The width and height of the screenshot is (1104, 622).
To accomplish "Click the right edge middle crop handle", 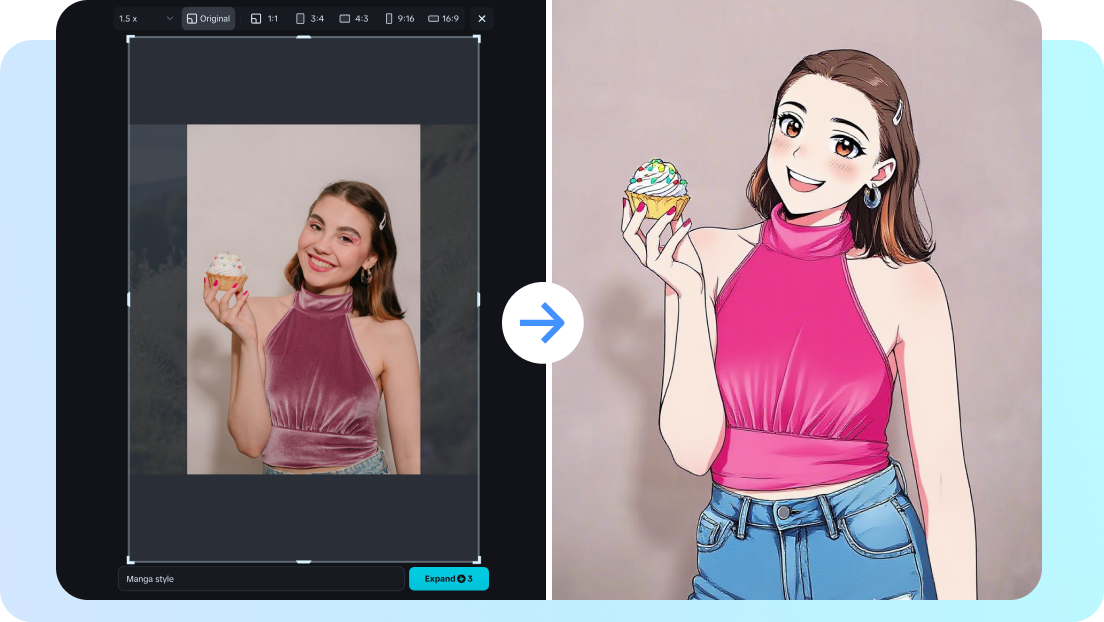I will [479, 299].
